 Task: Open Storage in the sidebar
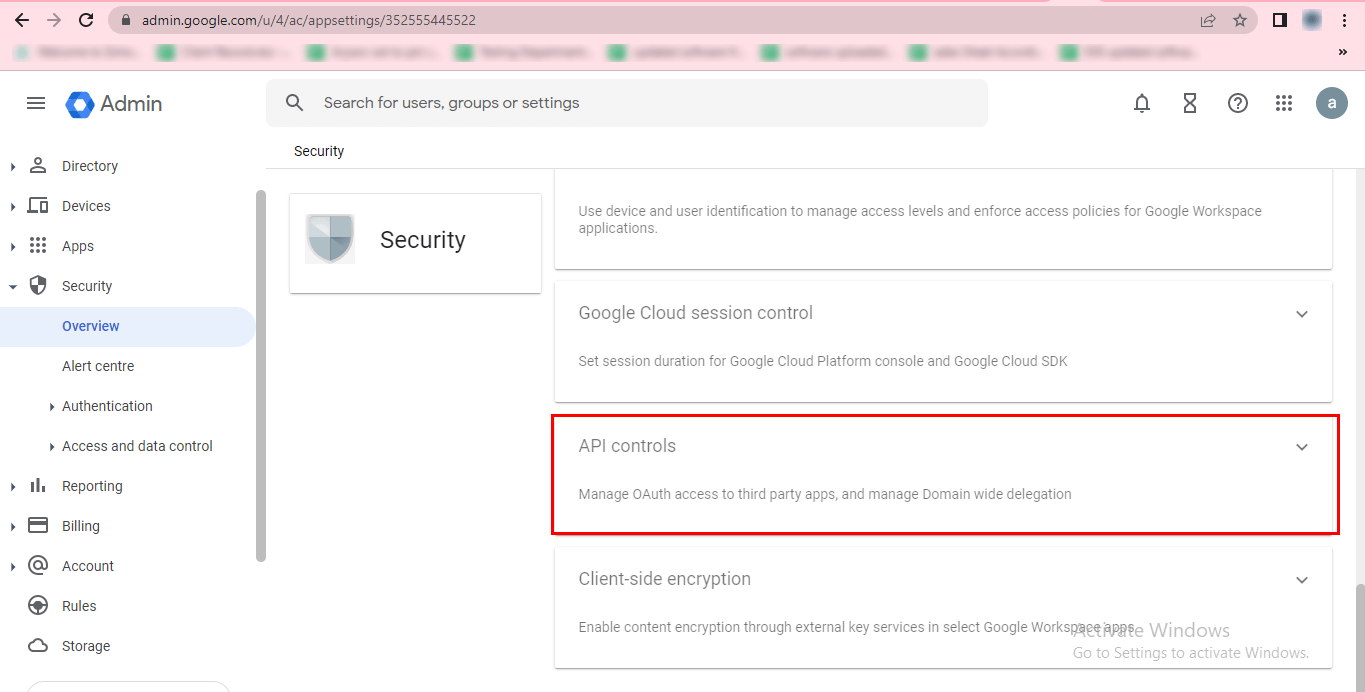(86, 646)
